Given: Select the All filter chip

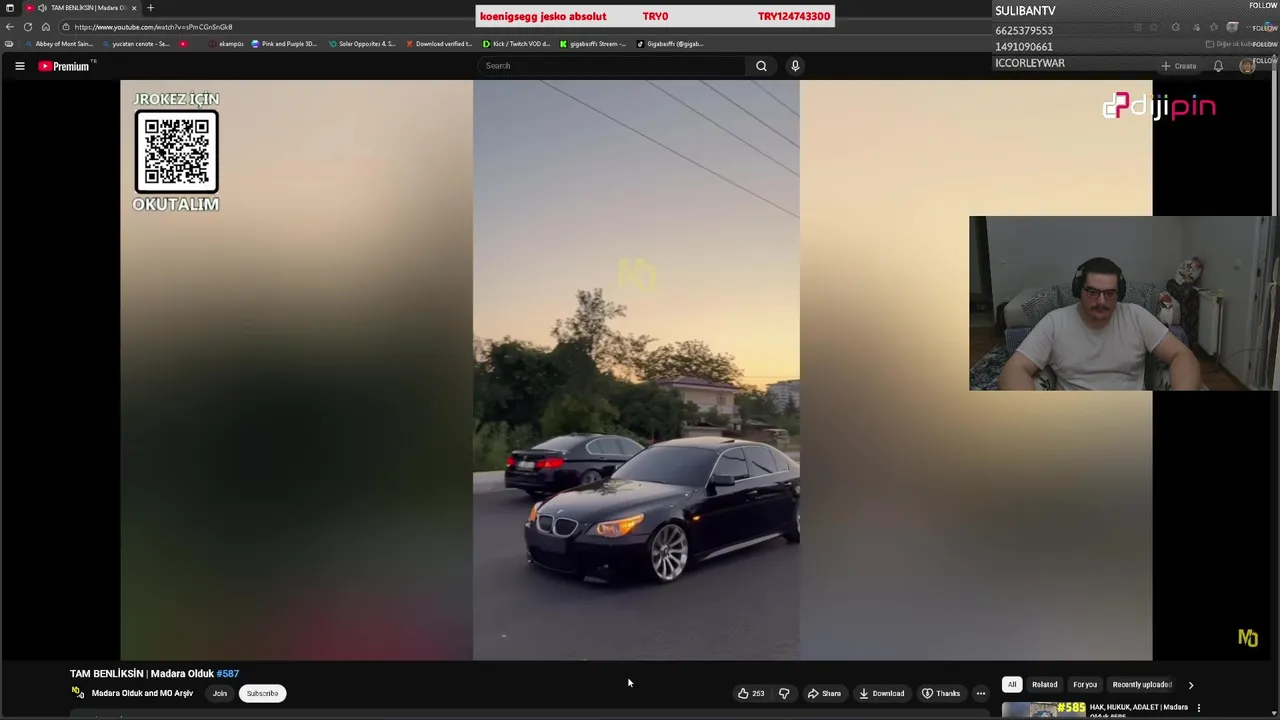Looking at the screenshot, I should [x=1011, y=685].
